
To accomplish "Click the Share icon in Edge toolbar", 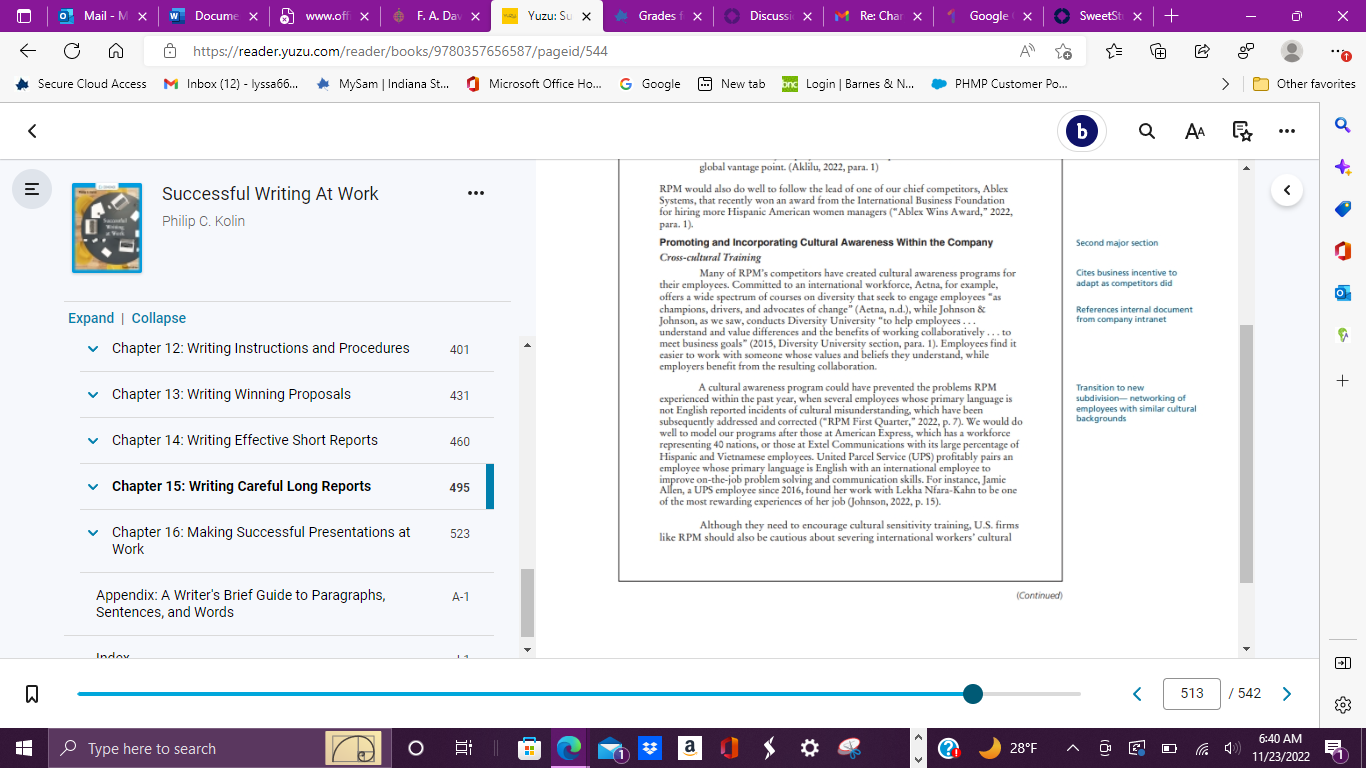I will pos(1202,51).
